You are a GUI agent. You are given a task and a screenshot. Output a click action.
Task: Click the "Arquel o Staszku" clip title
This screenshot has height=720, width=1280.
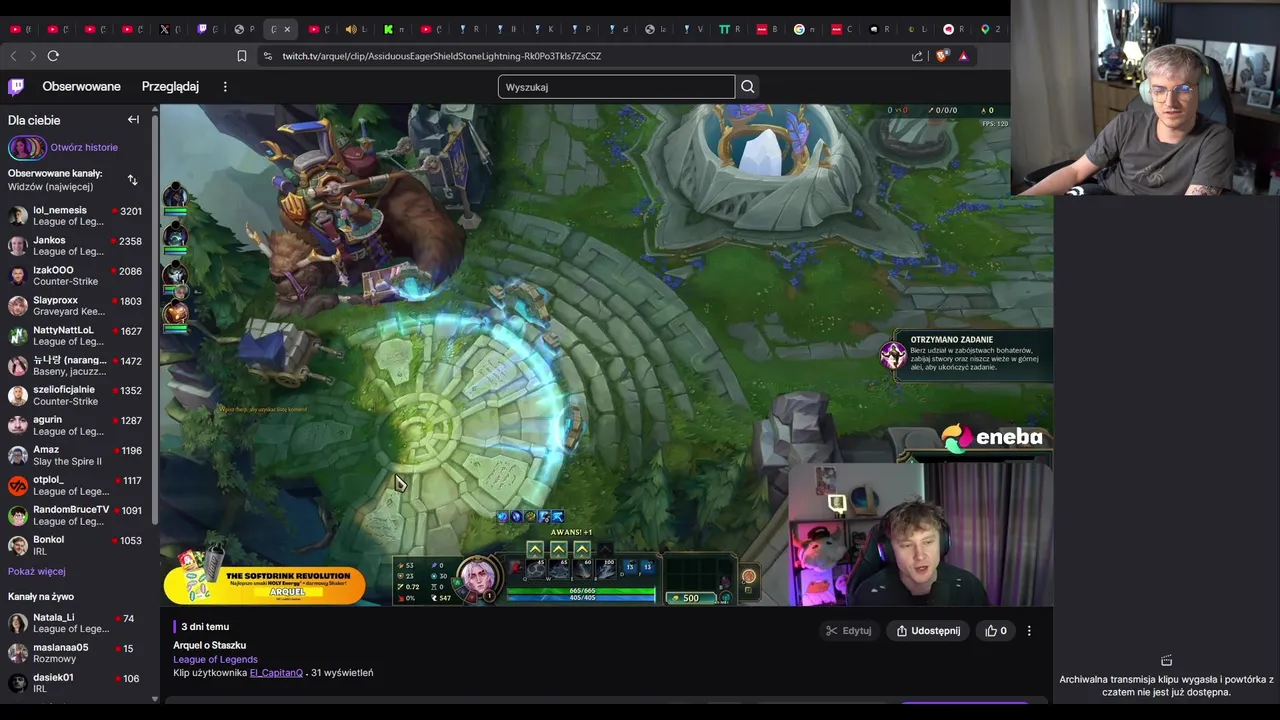click(209, 646)
